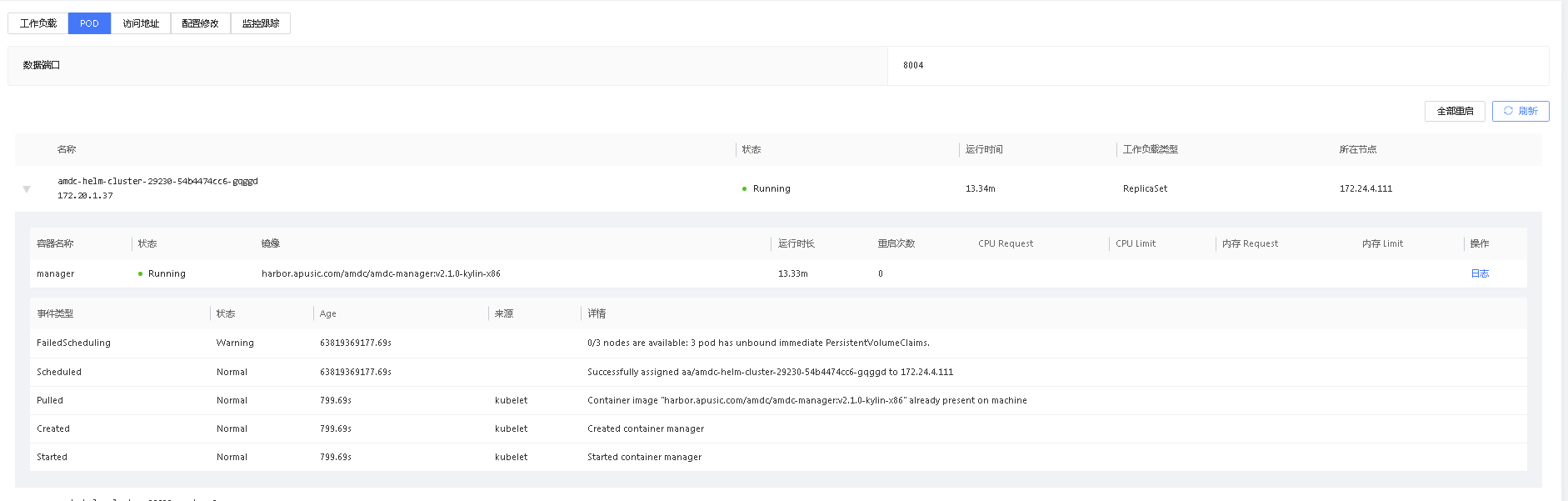1568x501 pixels.
Task: Click the data port value 8004
Action: (x=913, y=65)
